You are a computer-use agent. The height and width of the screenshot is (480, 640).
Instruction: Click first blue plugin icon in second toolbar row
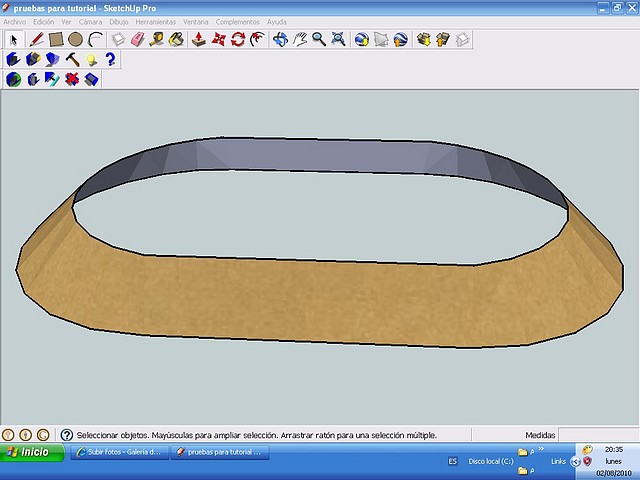tap(13, 60)
